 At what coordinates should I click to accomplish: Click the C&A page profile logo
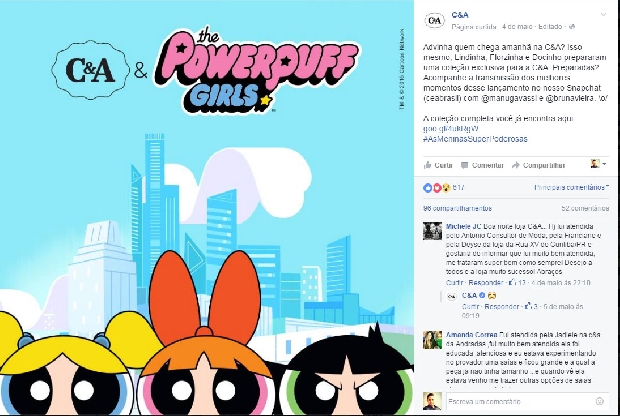click(x=434, y=20)
